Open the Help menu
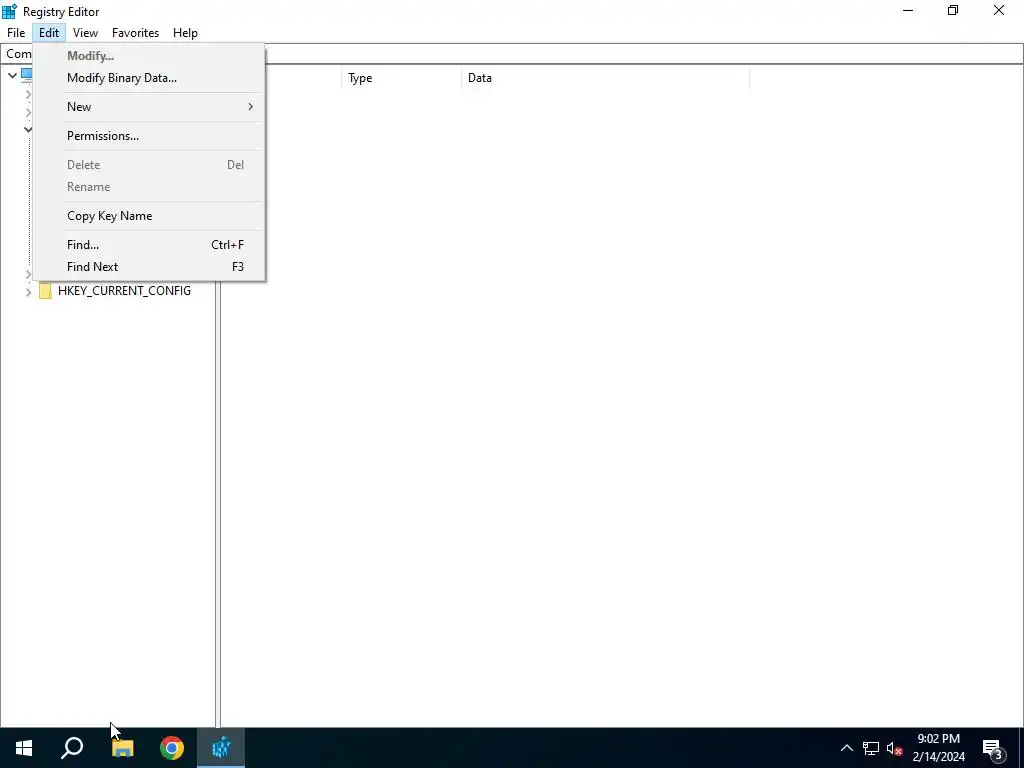 click(x=185, y=33)
